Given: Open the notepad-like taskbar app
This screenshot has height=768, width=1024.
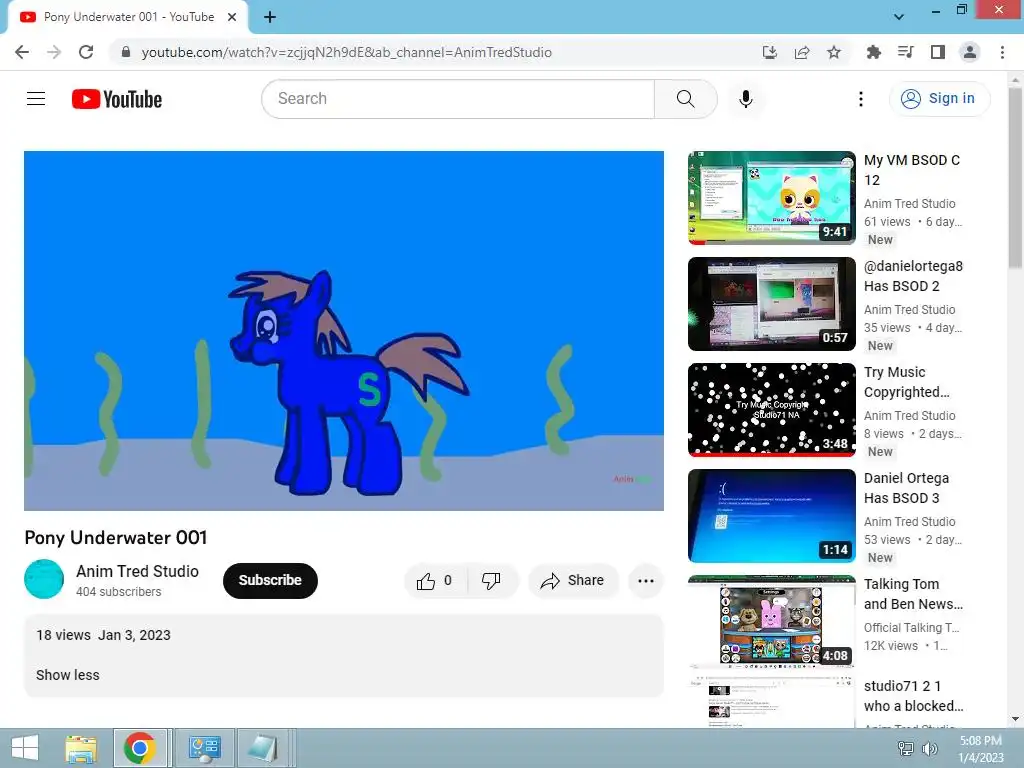Looking at the screenshot, I should [x=264, y=748].
